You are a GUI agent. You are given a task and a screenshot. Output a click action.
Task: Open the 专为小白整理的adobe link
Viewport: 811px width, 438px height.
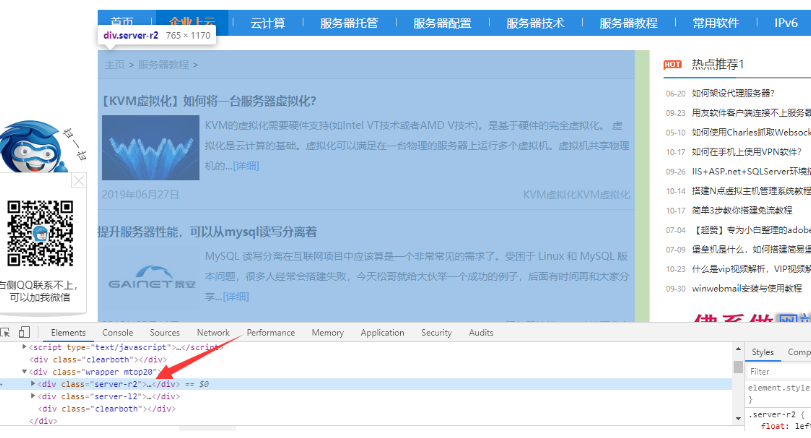click(751, 230)
